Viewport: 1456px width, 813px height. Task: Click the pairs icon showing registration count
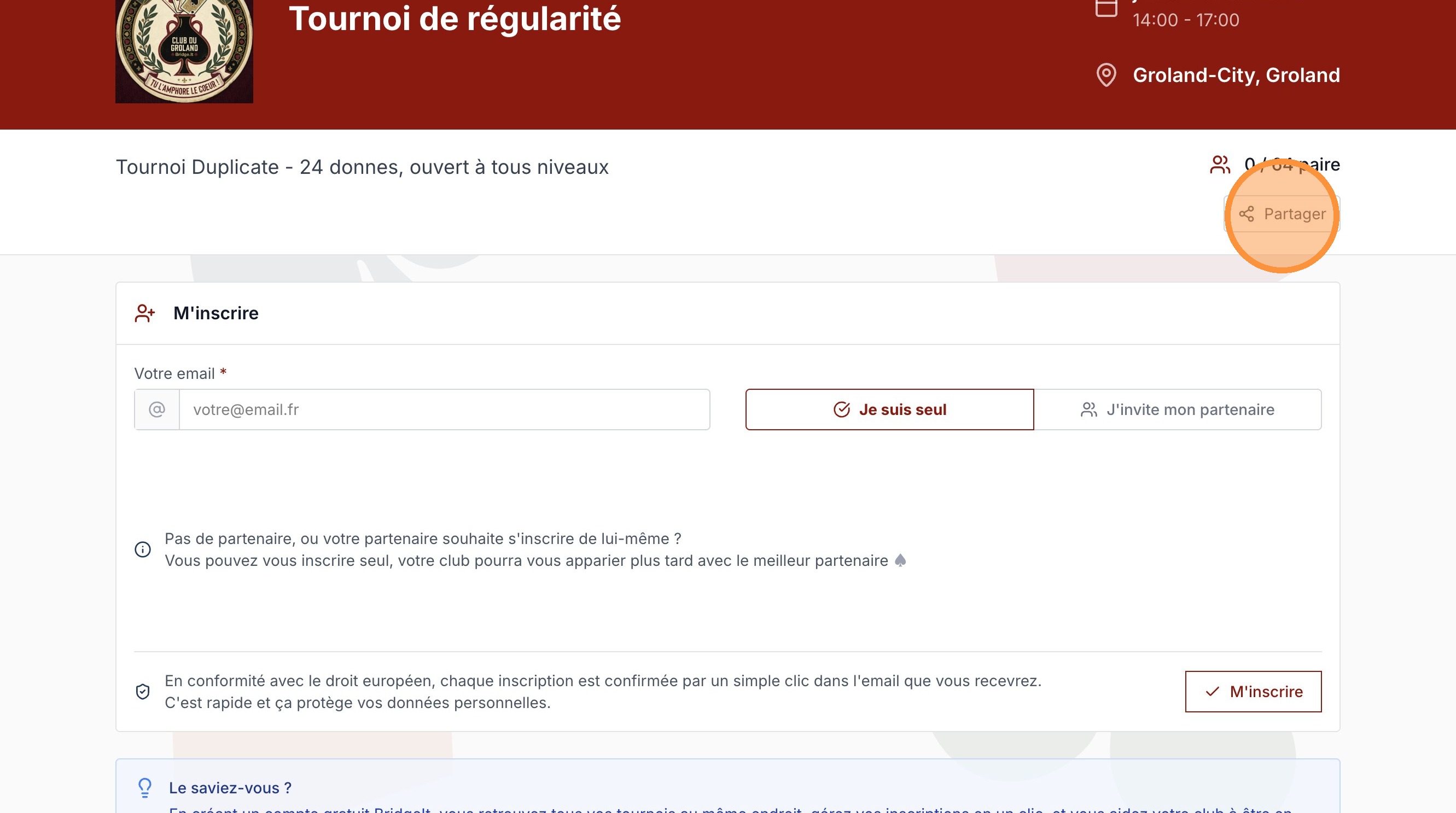pyautogui.click(x=1220, y=165)
